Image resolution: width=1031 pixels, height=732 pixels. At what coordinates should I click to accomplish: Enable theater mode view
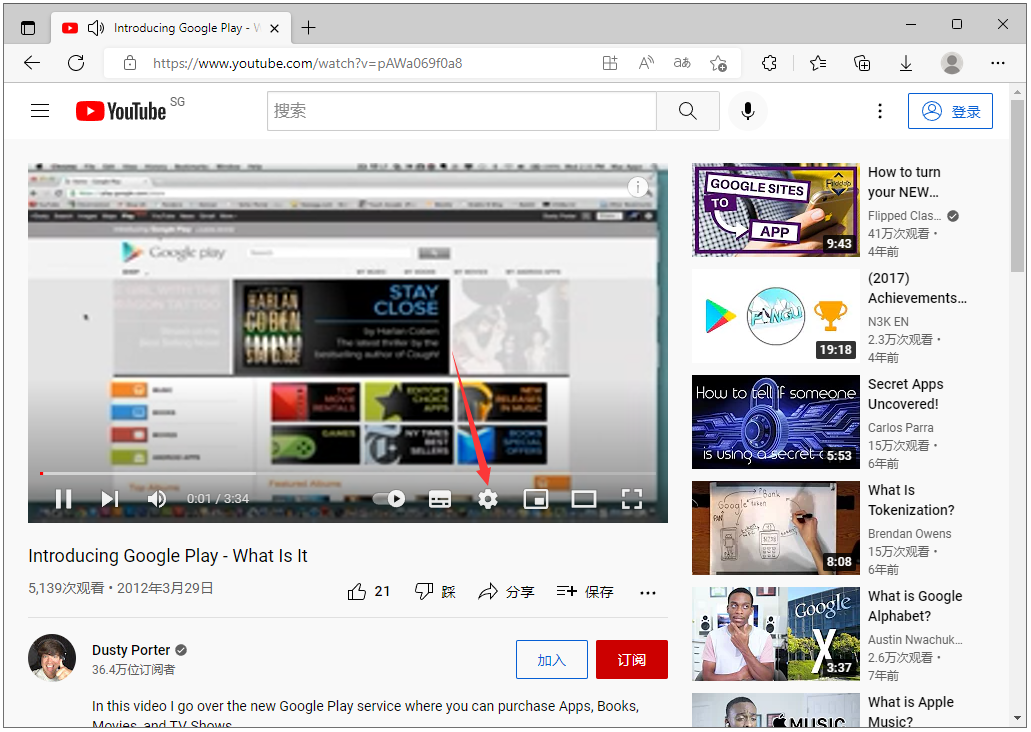click(x=584, y=499)
